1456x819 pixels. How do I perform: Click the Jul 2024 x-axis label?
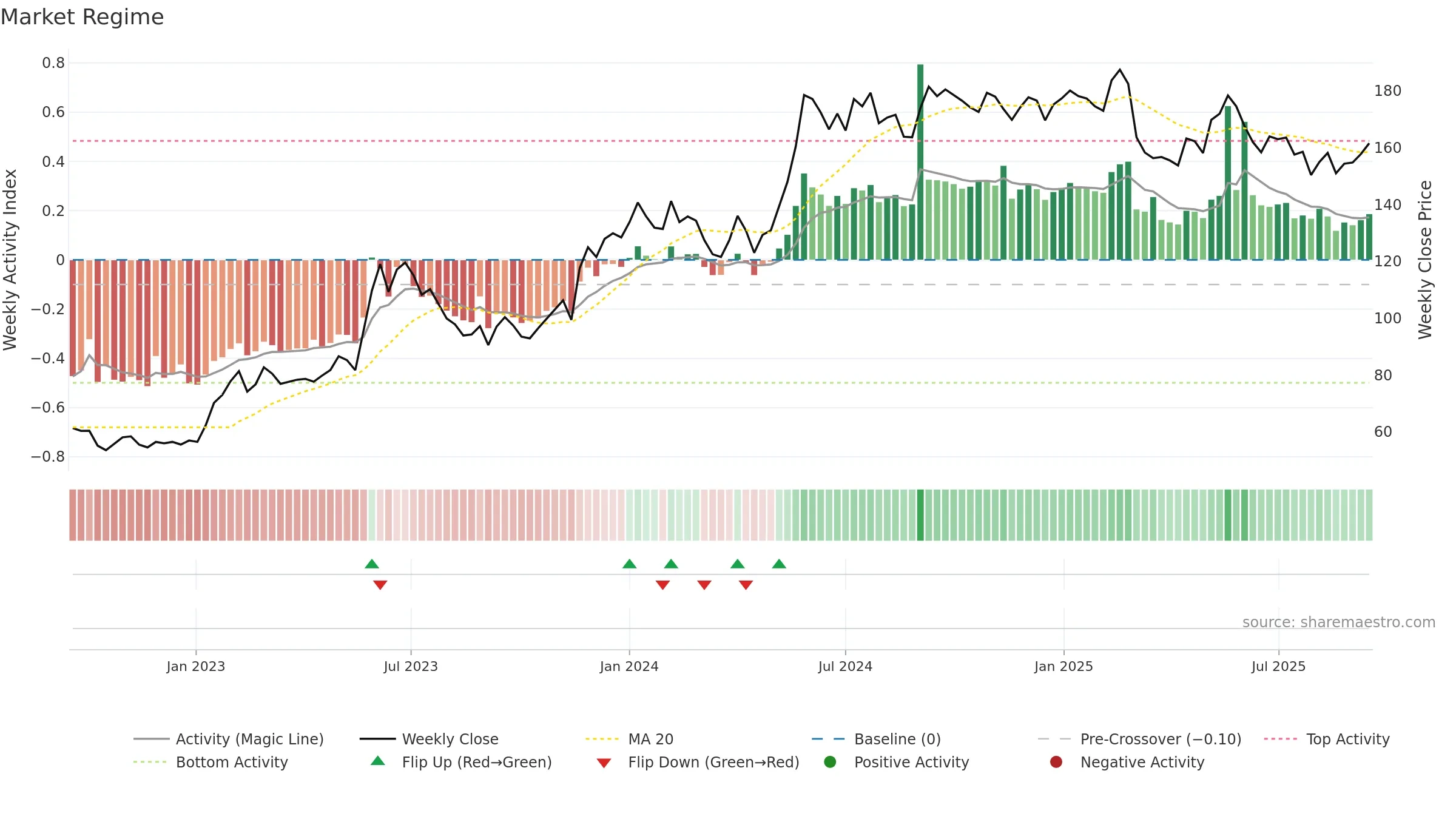(845, 666)
